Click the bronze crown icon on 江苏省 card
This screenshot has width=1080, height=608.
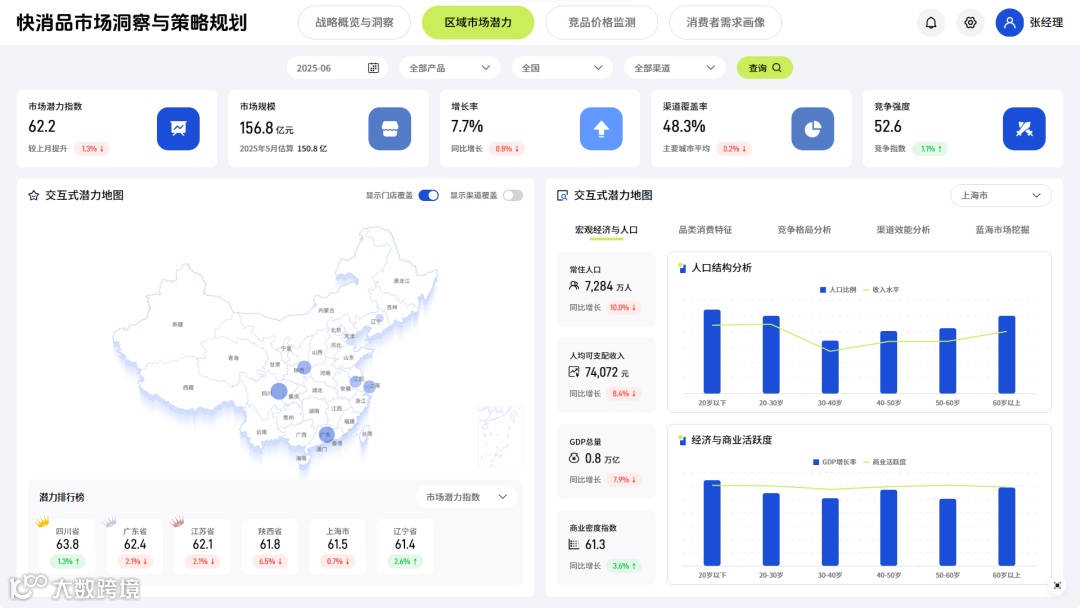(x=177, y=521)
